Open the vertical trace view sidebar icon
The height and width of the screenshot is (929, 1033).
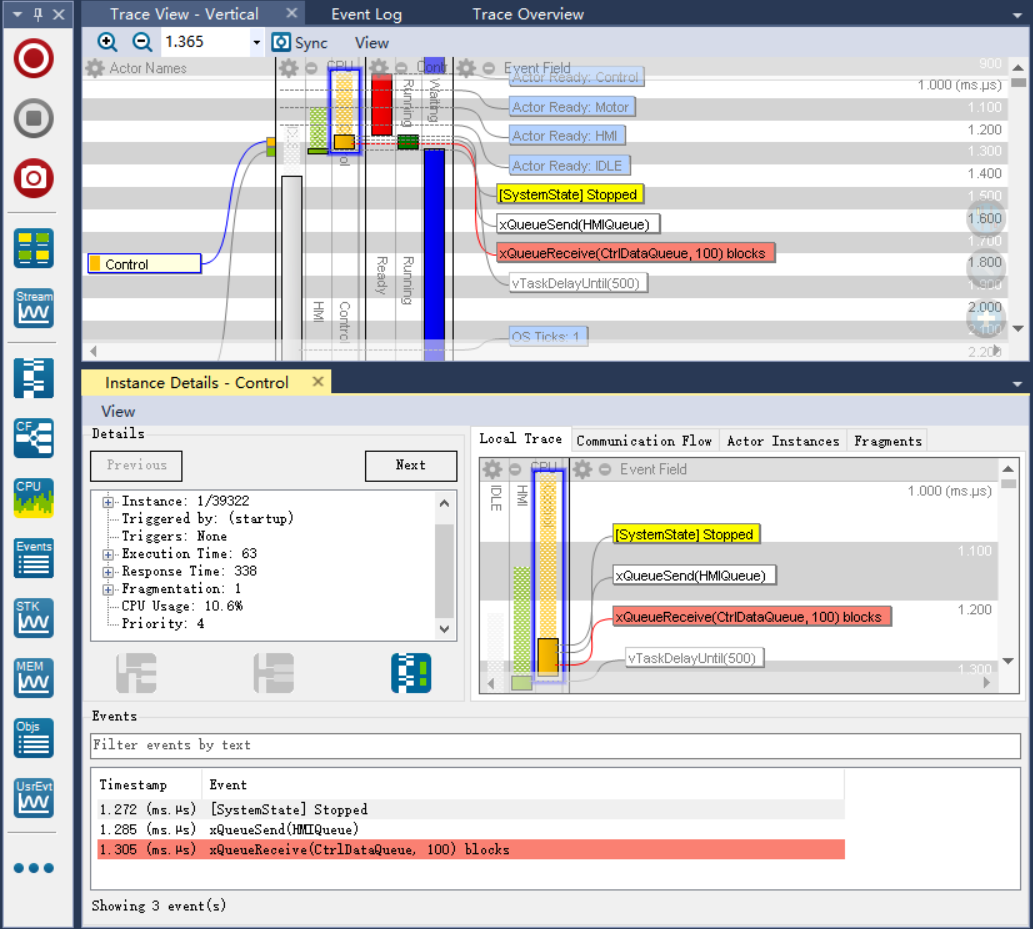34,378
